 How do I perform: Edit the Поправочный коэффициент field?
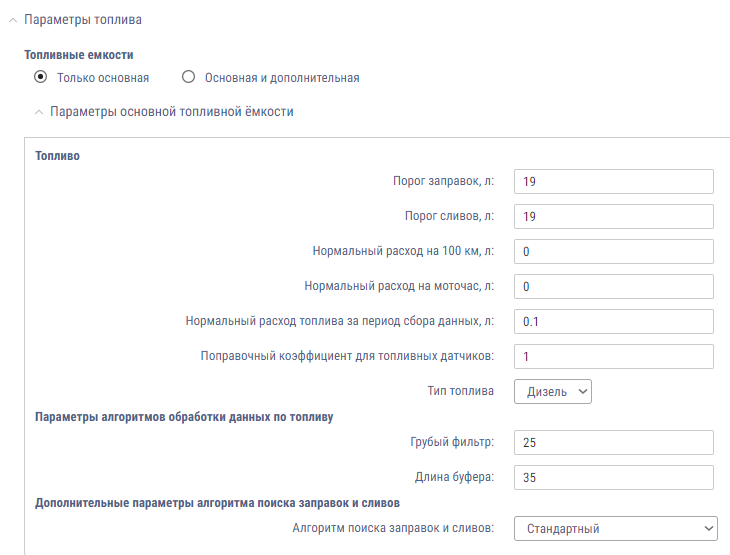point(613,356)
